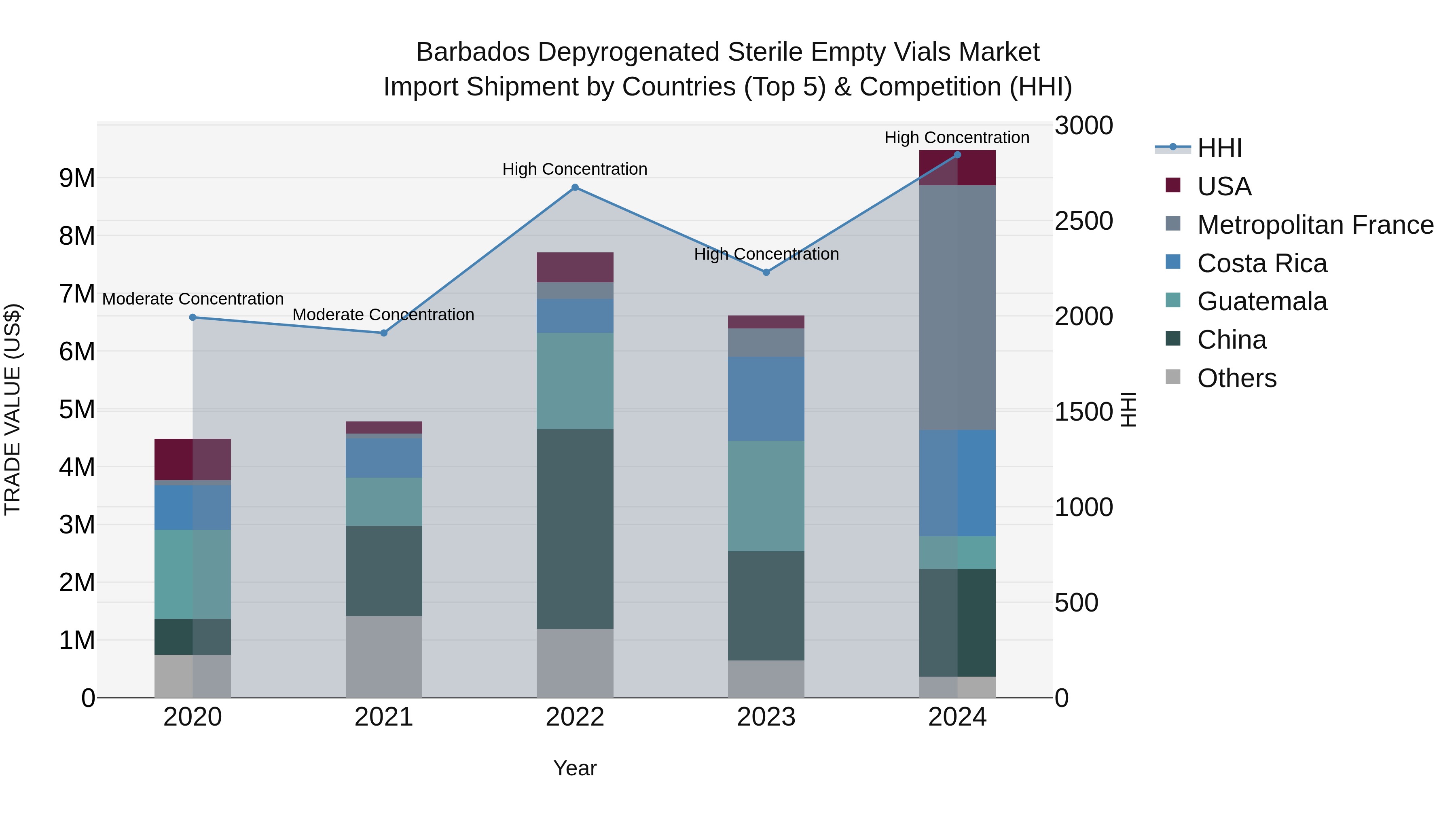Click the 2024 x-axis year label
The height and width of the screenshot is (819, 1456).
[x=957, y=717]
